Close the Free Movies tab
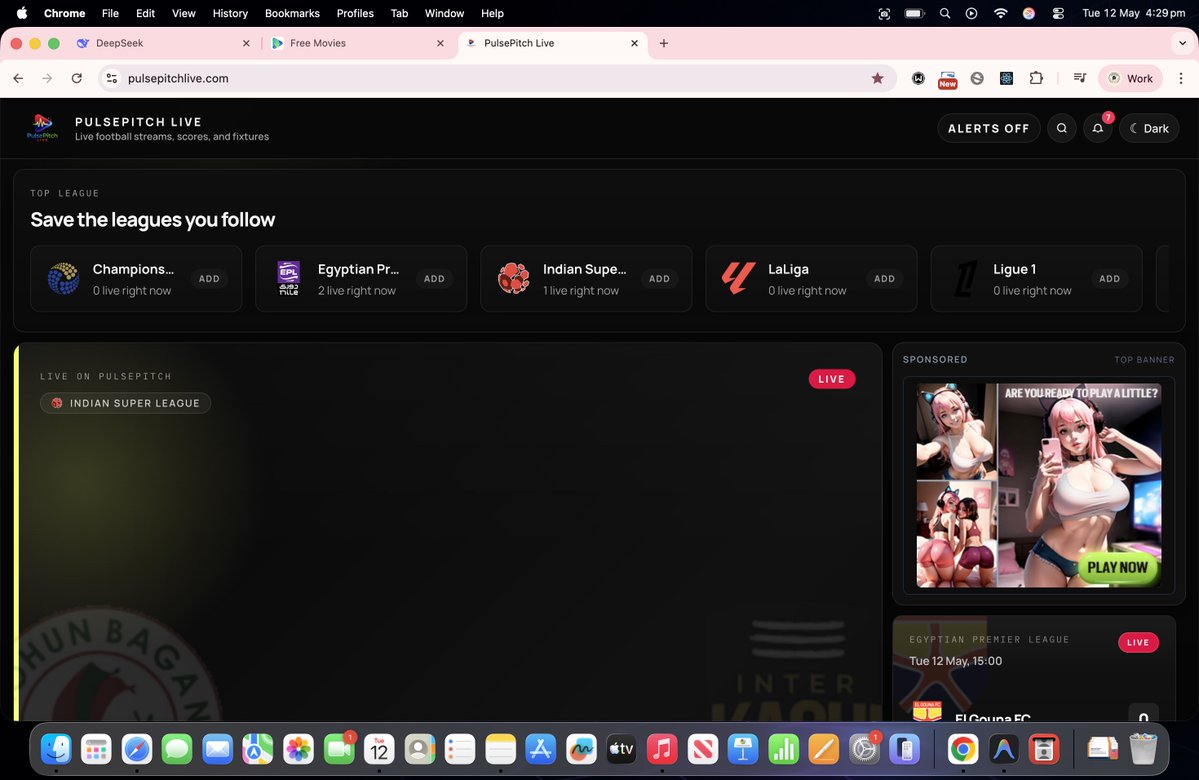1199x780 pixels. click(440, 44)
